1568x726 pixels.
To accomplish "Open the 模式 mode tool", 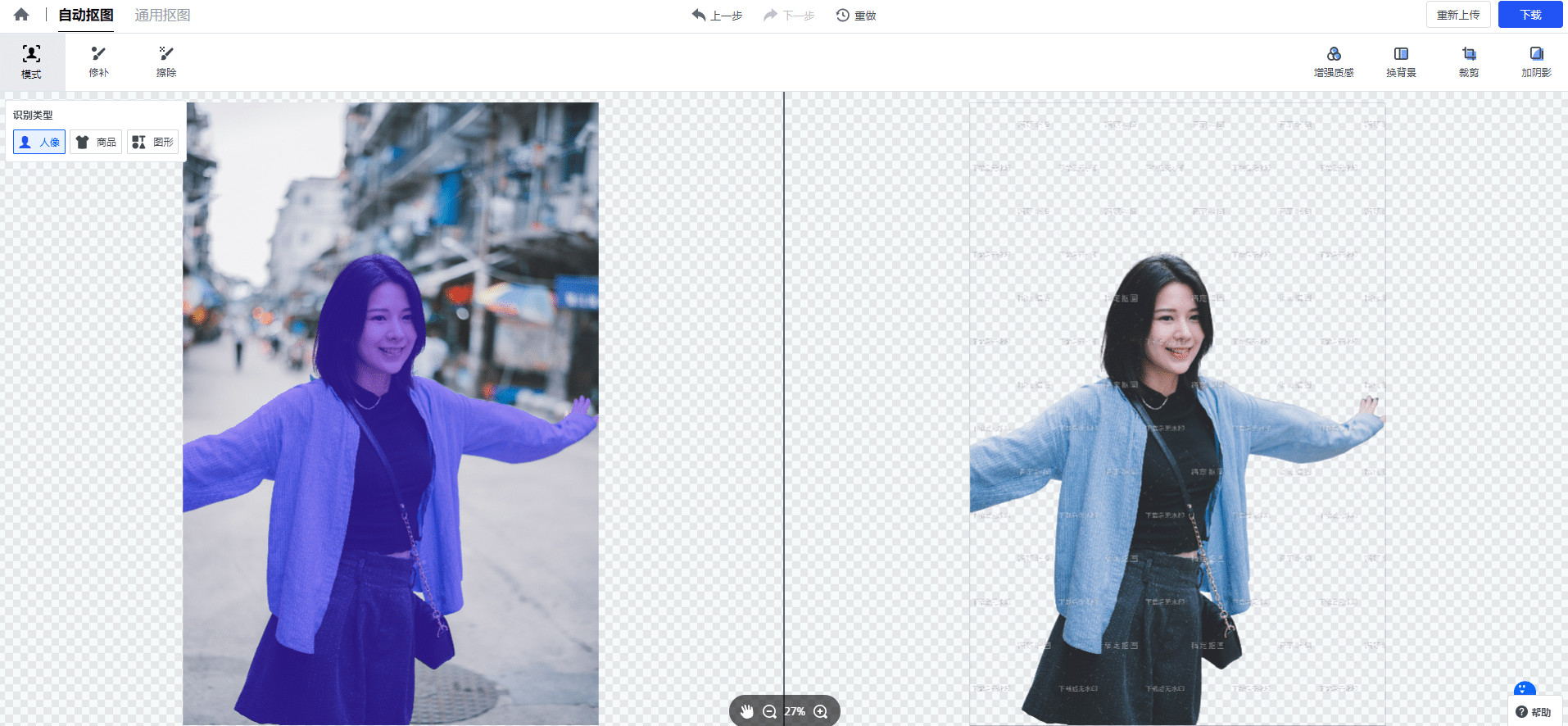I will tap(31, 61).
